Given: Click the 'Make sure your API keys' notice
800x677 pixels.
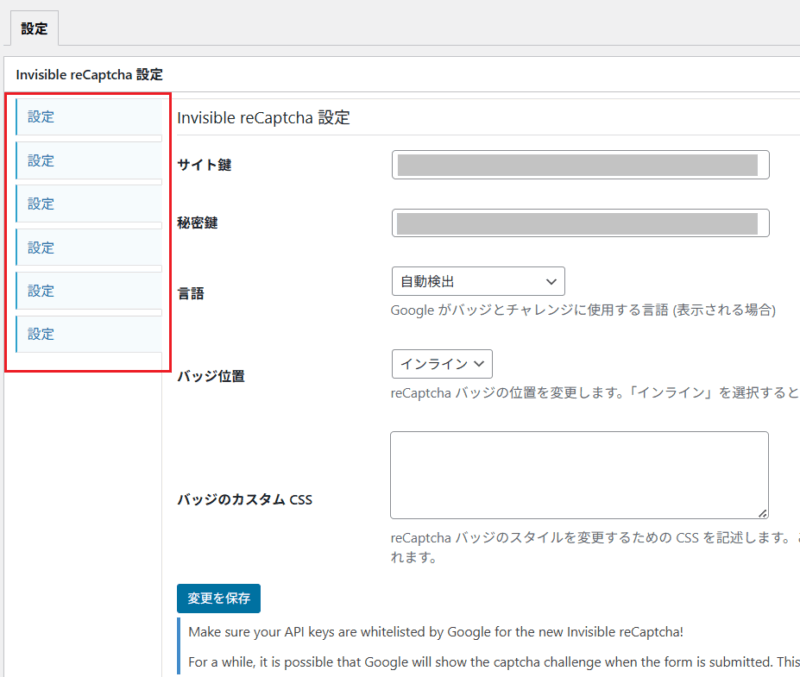Looking at the screenshot, I should click(436, 632).
